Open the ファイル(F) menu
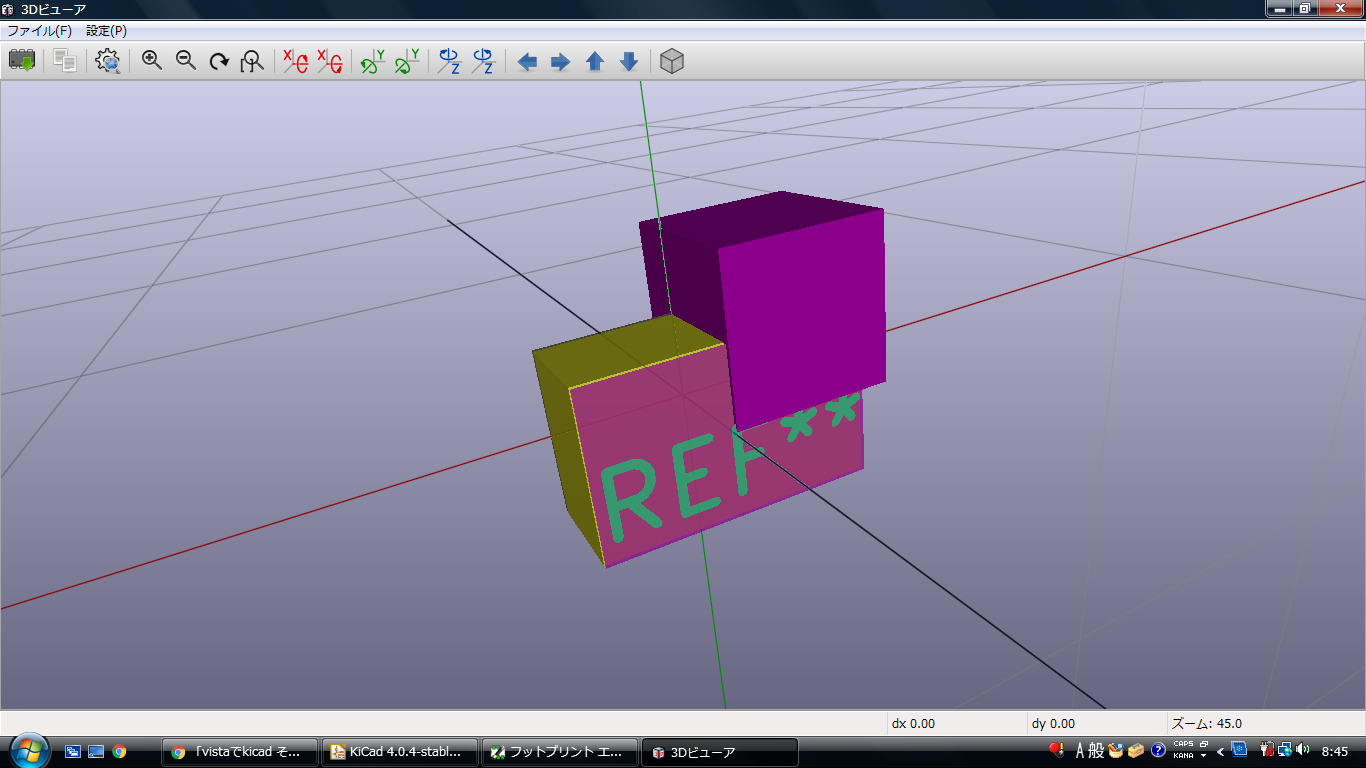 pyautogui.click(x=39, y=31)
